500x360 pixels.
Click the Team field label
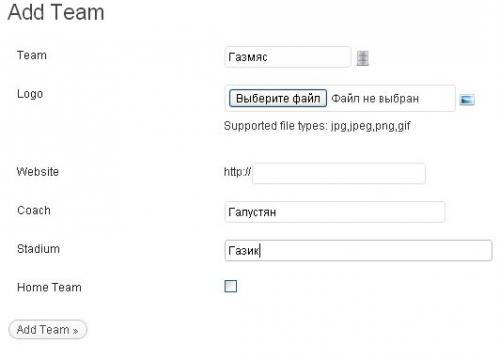(x=32, y=55)
